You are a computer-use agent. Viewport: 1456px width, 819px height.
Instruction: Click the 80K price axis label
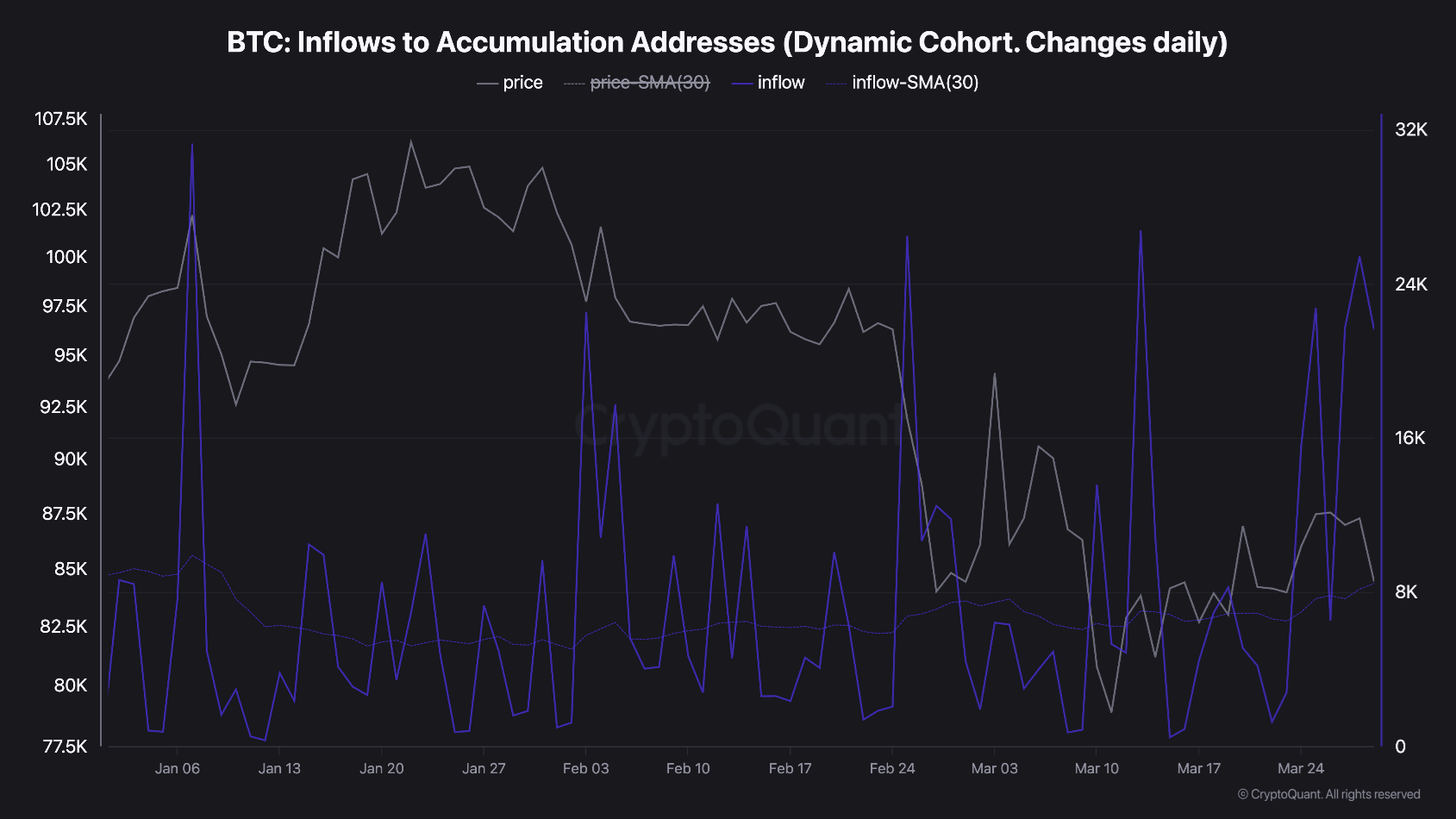71,685
